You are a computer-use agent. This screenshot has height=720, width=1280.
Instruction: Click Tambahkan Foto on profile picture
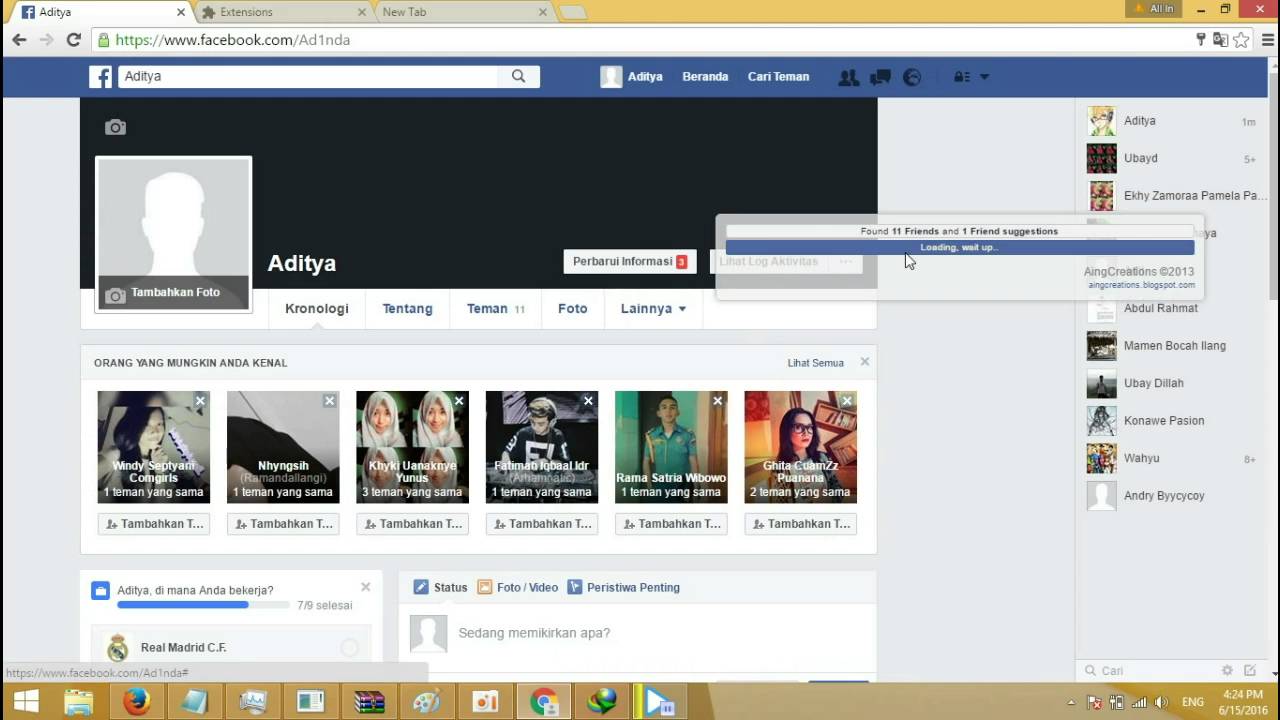coord(174,292)
